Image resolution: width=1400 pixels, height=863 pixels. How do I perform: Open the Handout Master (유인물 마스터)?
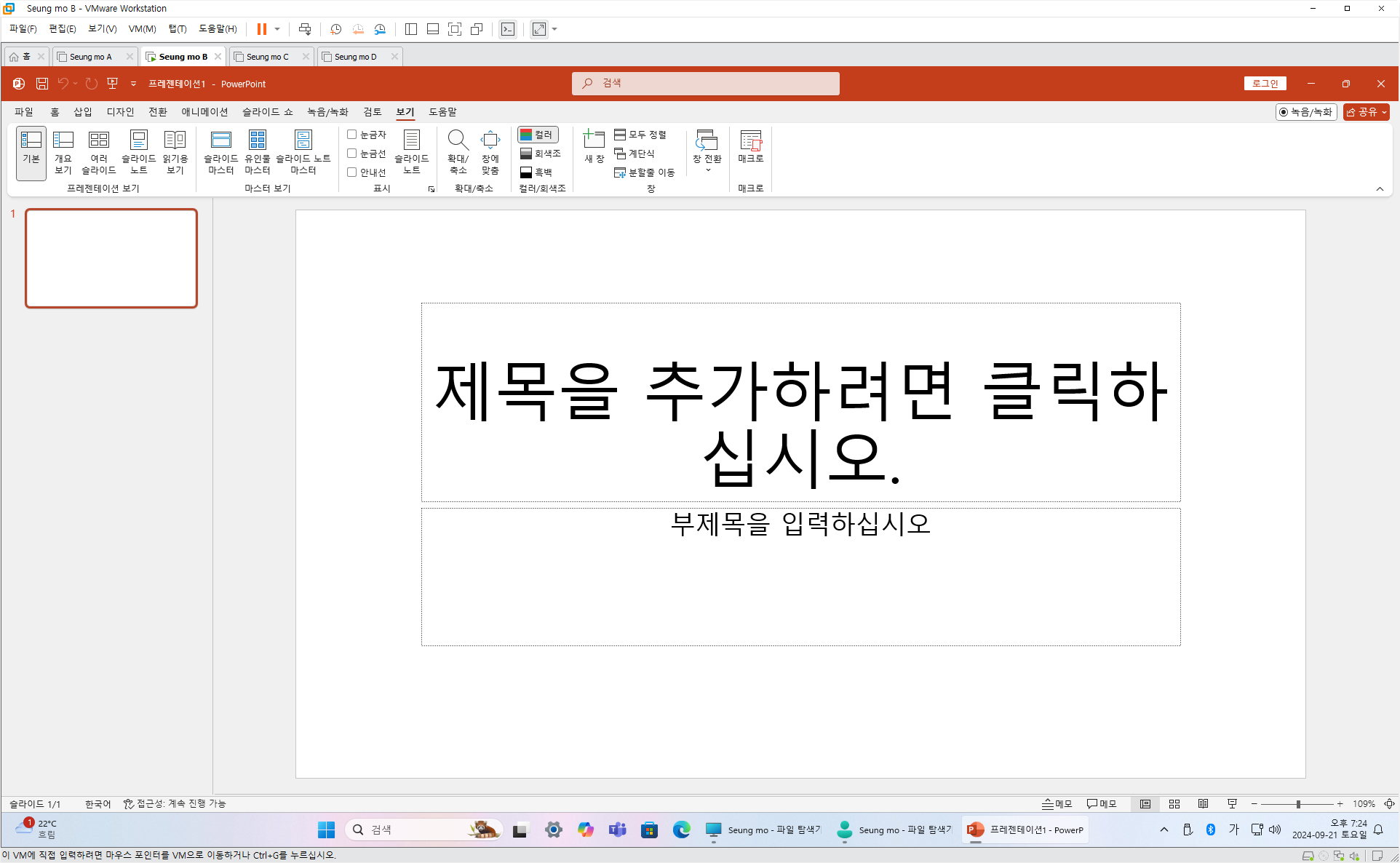tap(257, 152)
